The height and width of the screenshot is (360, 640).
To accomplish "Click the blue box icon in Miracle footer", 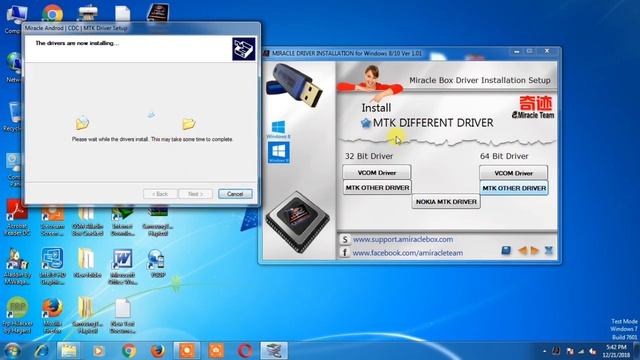I will [x=506, y=250].
